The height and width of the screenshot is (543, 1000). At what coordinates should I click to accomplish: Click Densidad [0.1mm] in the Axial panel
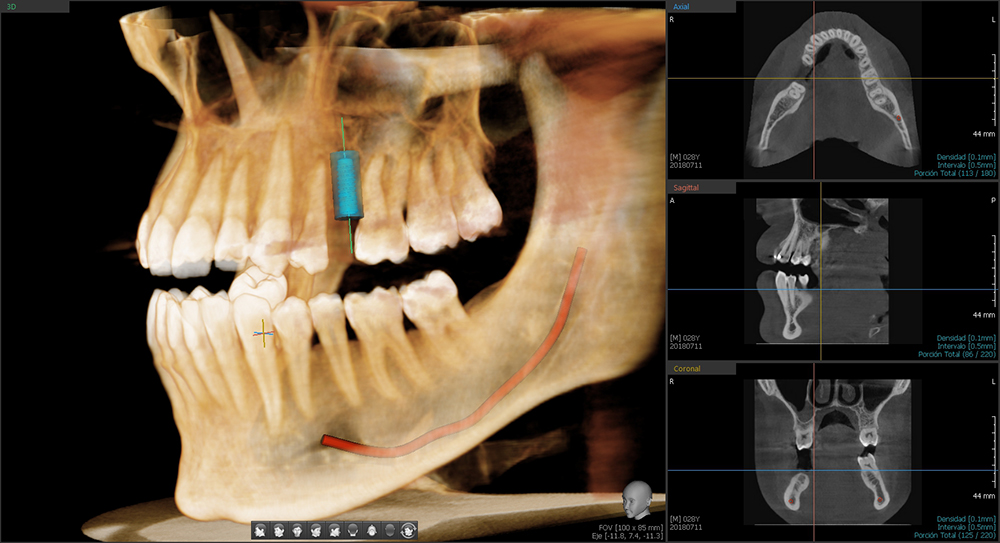(963, 157)
